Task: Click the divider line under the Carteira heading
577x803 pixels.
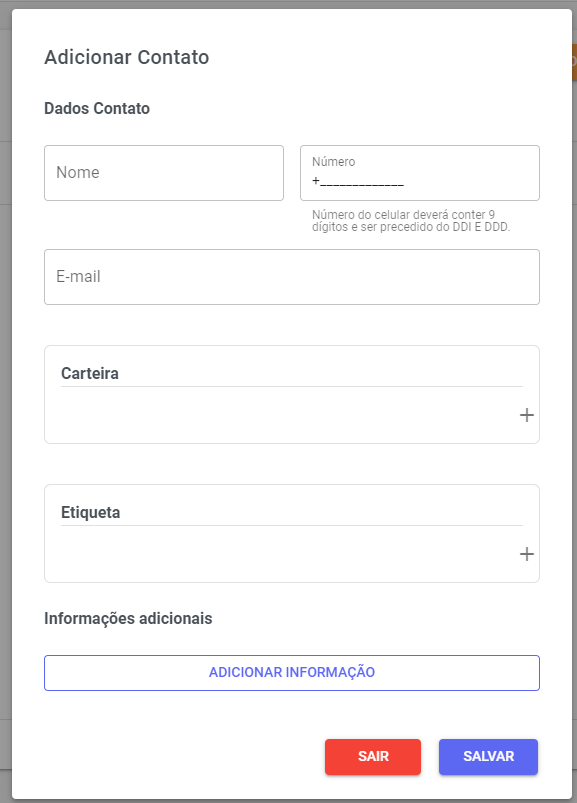Action: 292,387
